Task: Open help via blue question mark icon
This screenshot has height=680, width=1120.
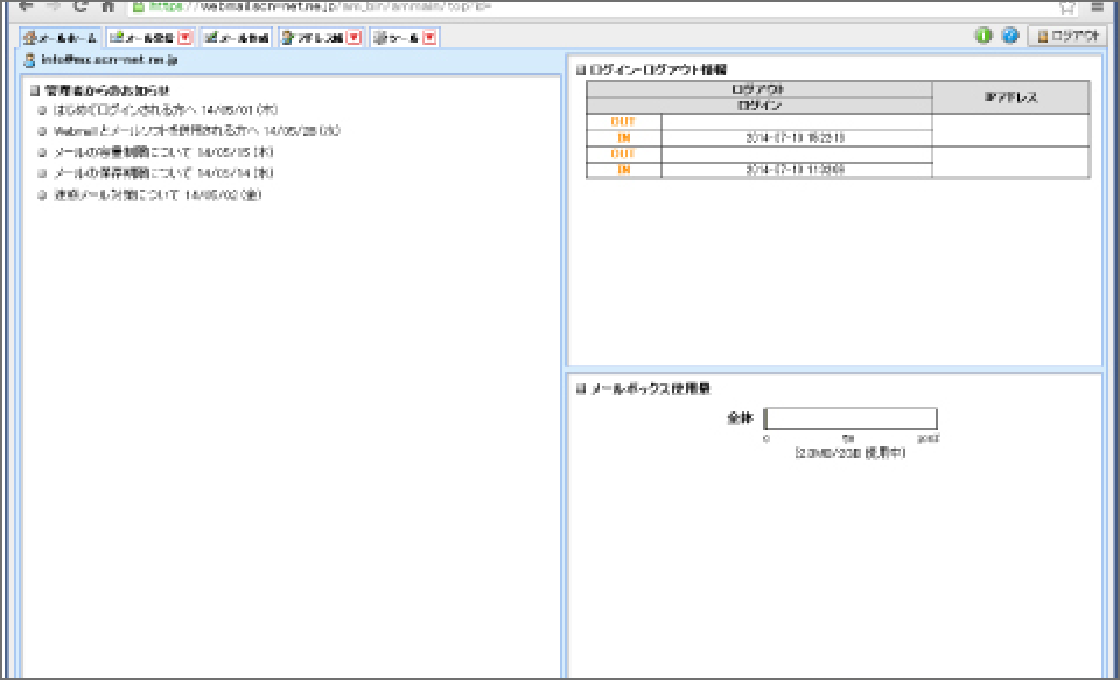Action: pos(1009,36)
